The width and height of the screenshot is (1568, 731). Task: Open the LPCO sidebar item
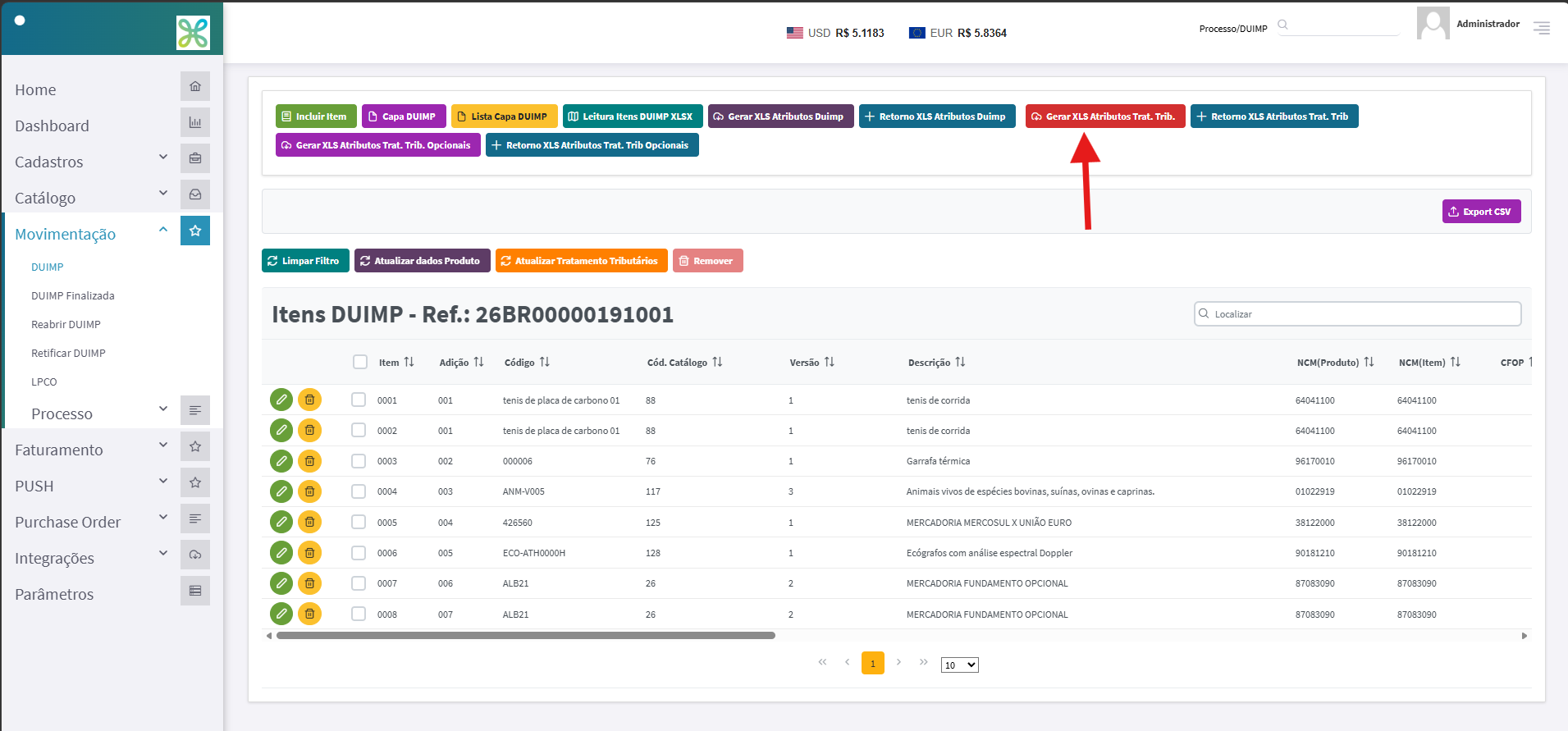44,382
